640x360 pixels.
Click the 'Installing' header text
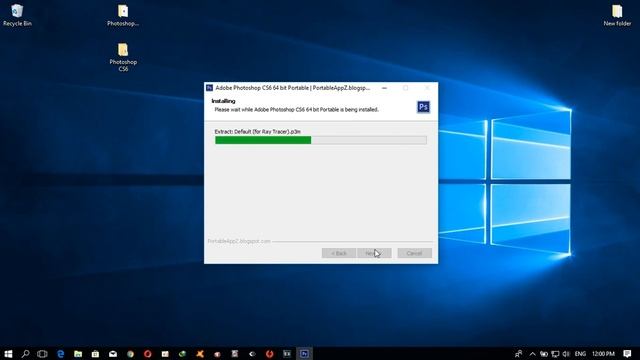tap(223, 101)
